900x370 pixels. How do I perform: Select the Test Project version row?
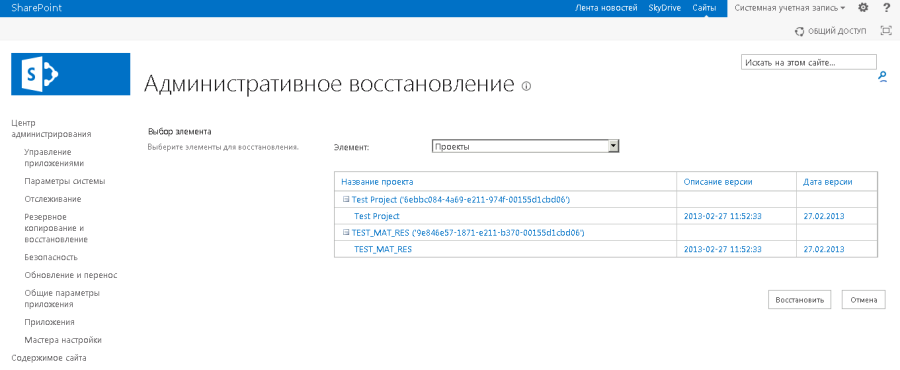pyautogui.click(x=377, y=216)
